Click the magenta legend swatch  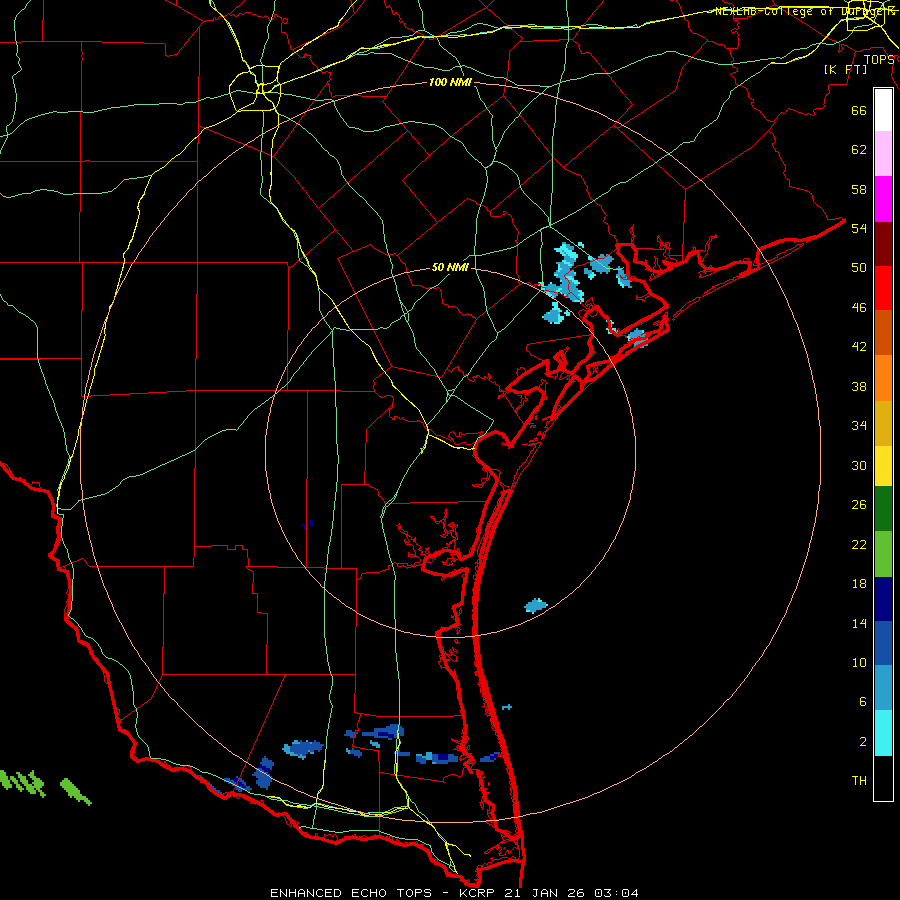pyautogui.click(x=883, y=199)
